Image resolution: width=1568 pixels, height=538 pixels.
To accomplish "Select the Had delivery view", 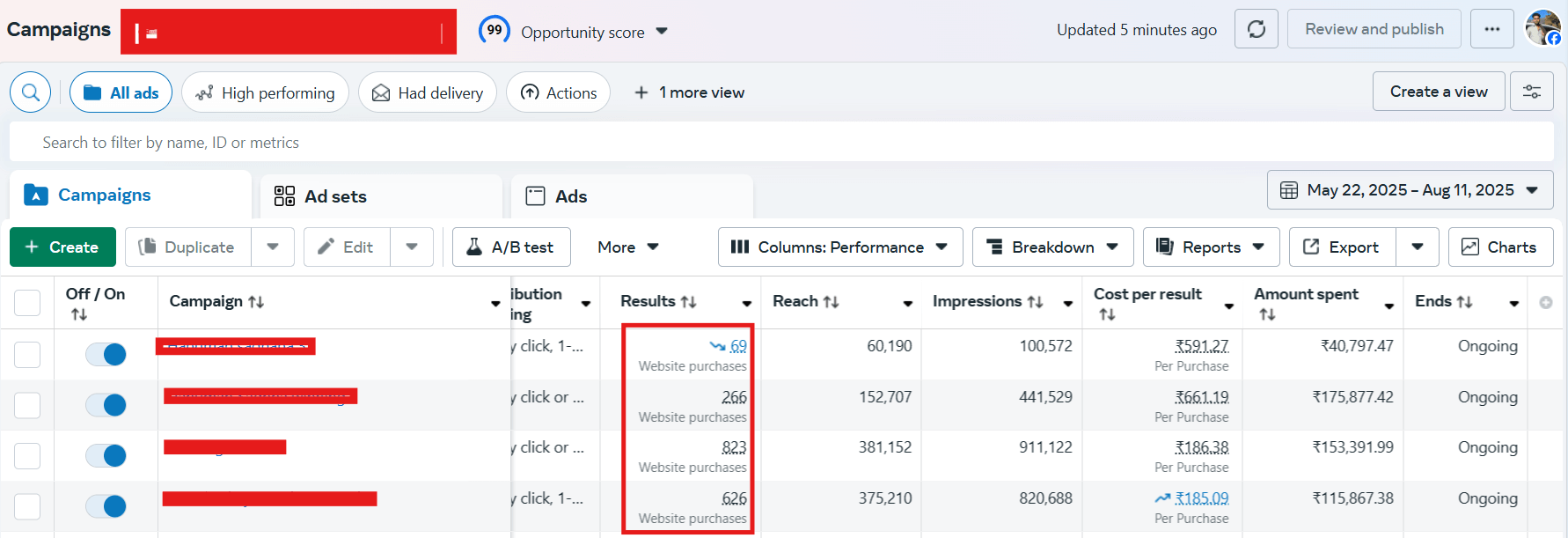I will (x=428, y=92).
